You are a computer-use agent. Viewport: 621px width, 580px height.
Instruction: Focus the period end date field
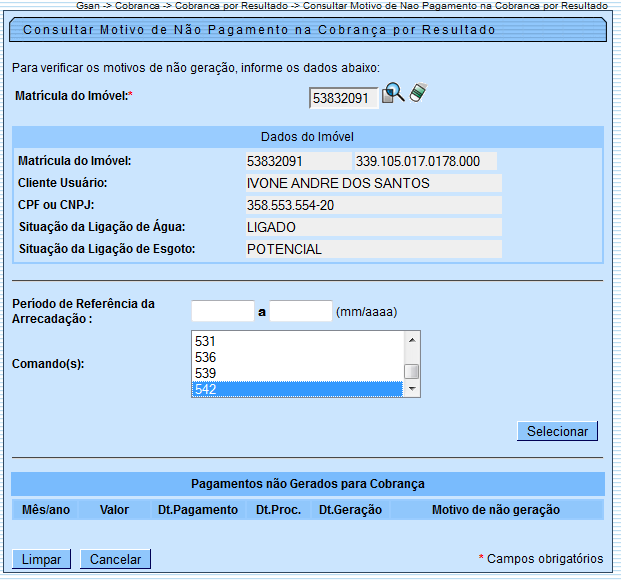(301, 311)
